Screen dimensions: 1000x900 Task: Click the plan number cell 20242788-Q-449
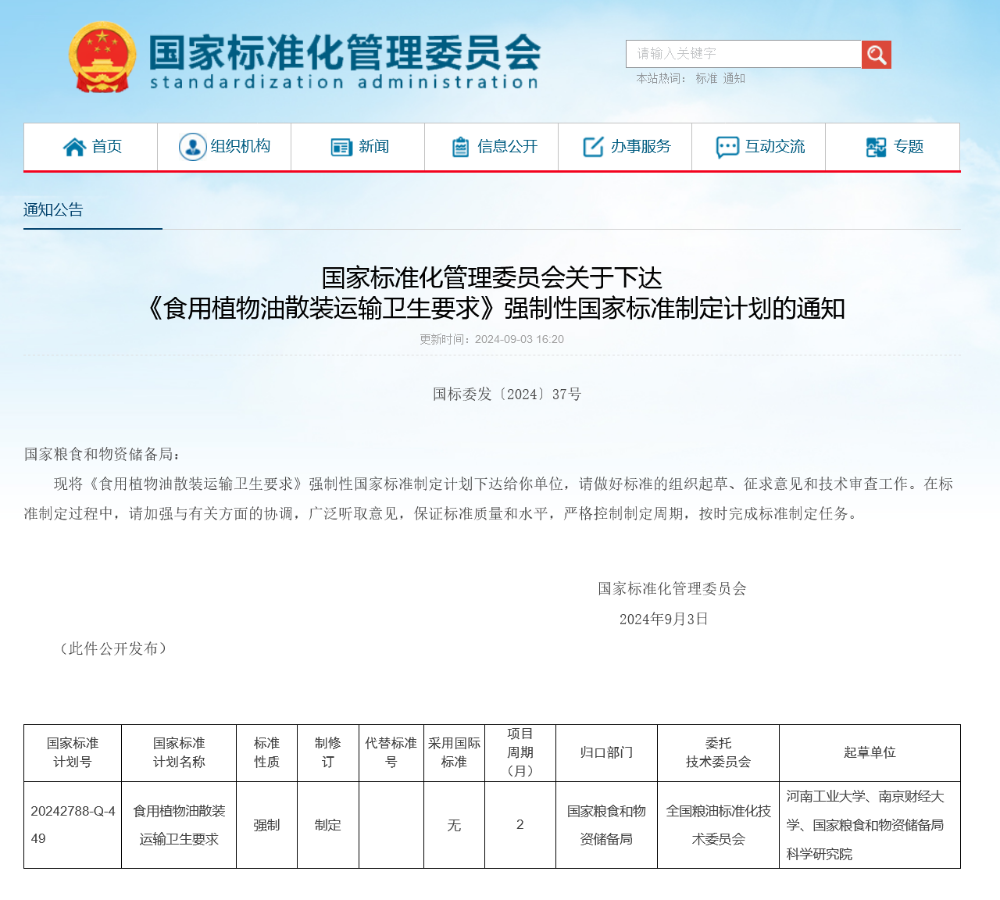click(73, 825)
